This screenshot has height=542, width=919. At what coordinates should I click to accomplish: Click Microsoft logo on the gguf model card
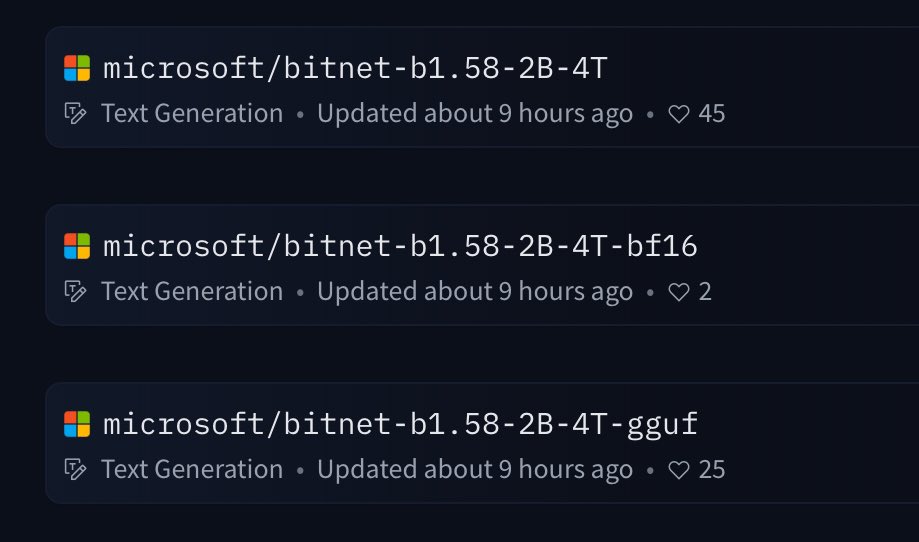[x=77, y=424]
